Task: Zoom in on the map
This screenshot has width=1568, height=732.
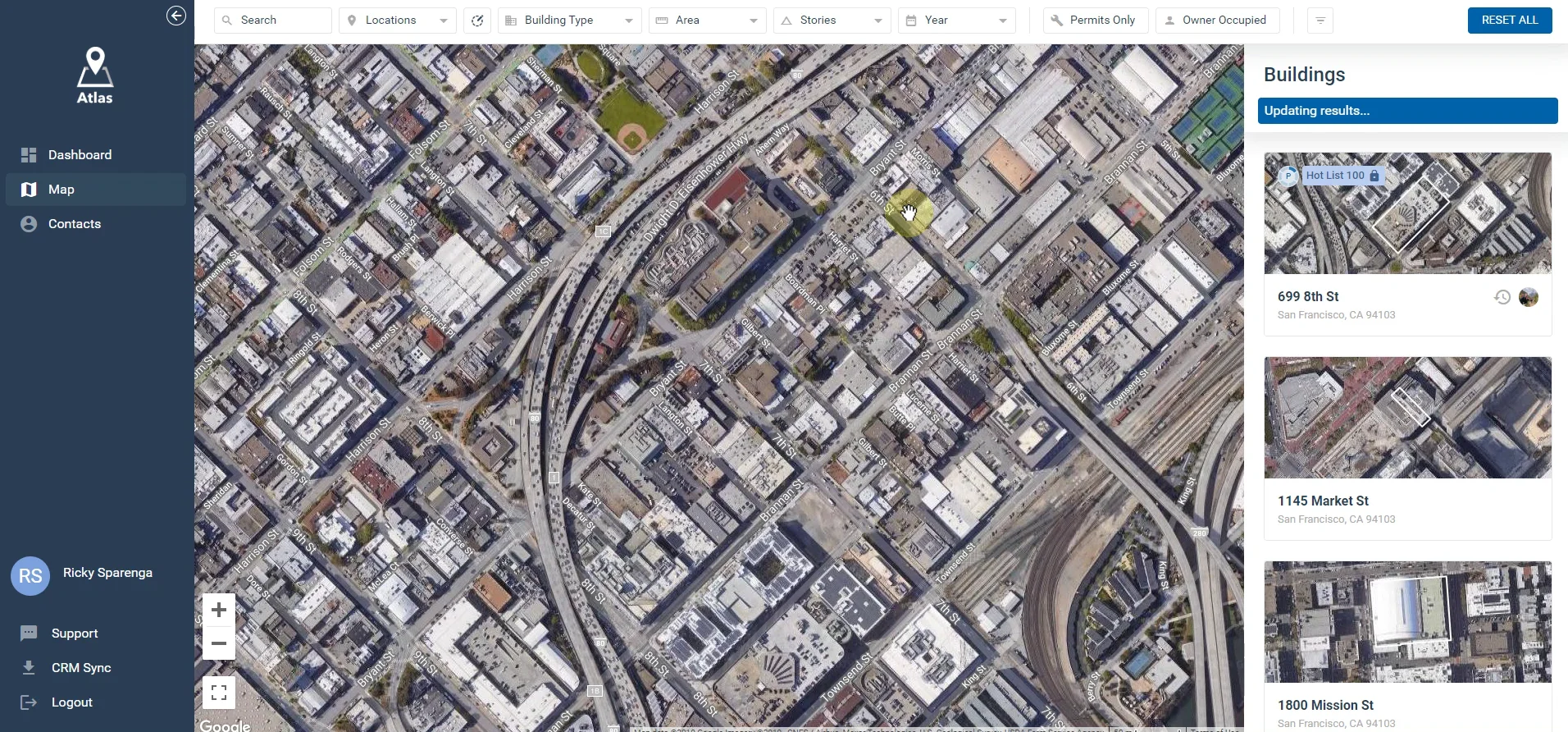Action: pos(219,610)
